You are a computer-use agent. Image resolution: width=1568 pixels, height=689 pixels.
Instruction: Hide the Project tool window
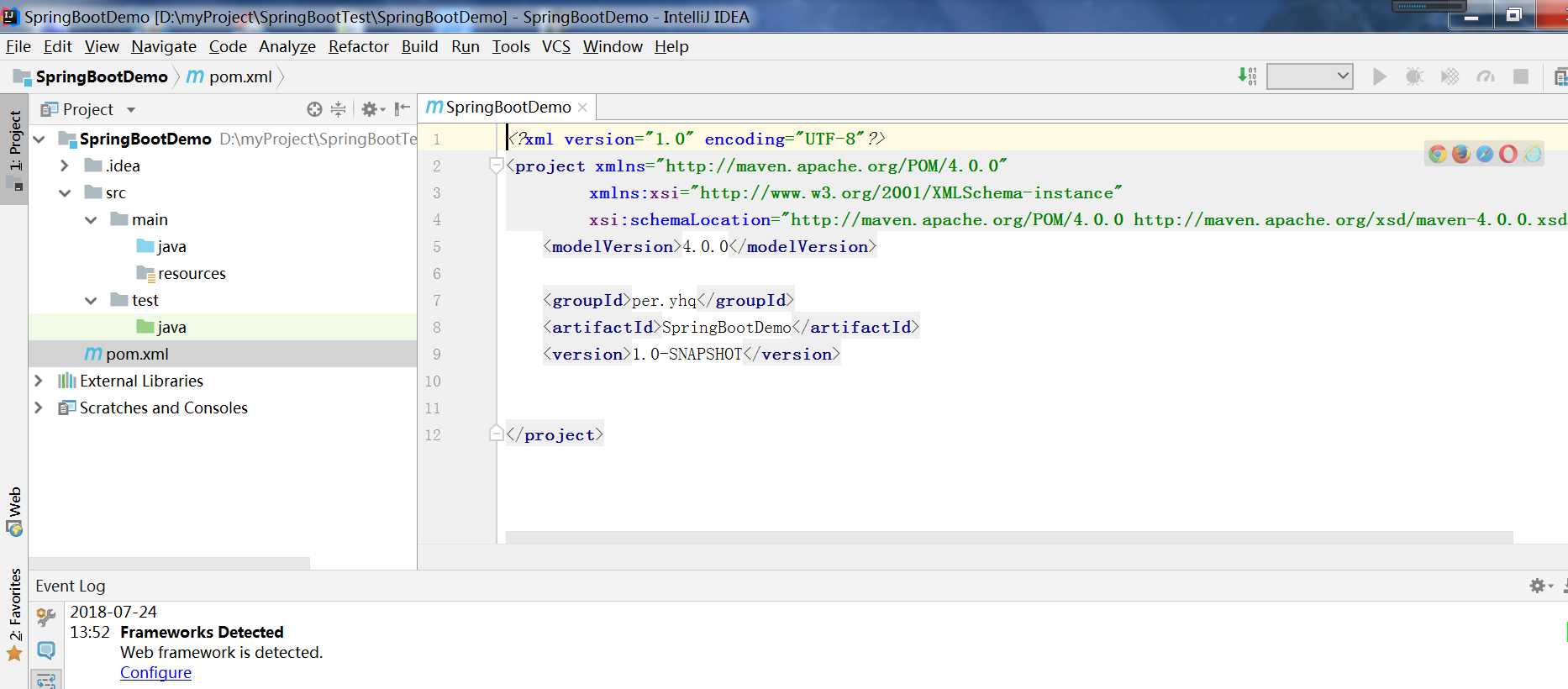(403, 108)
